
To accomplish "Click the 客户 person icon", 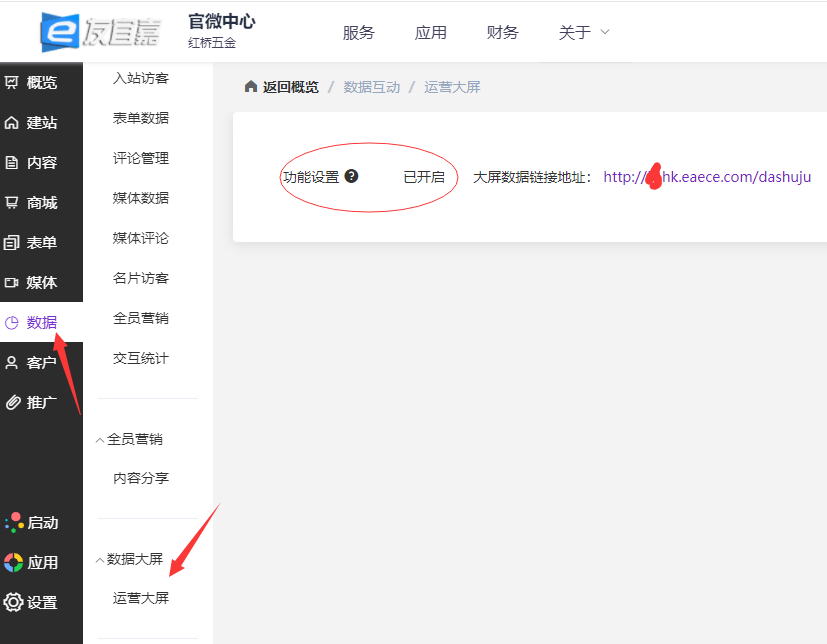I will pyautogui.click(x=11, y=362).
